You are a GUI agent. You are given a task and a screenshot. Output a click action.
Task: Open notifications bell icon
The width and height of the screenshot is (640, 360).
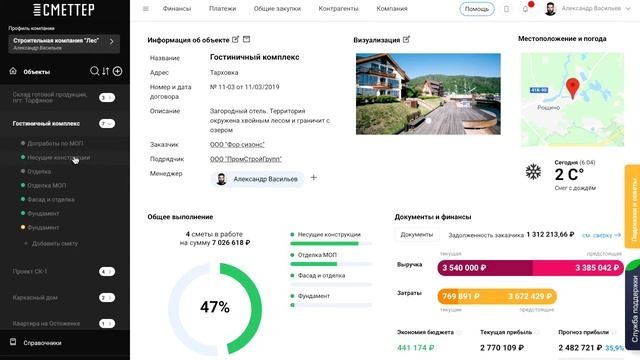[x=525, y=9]
